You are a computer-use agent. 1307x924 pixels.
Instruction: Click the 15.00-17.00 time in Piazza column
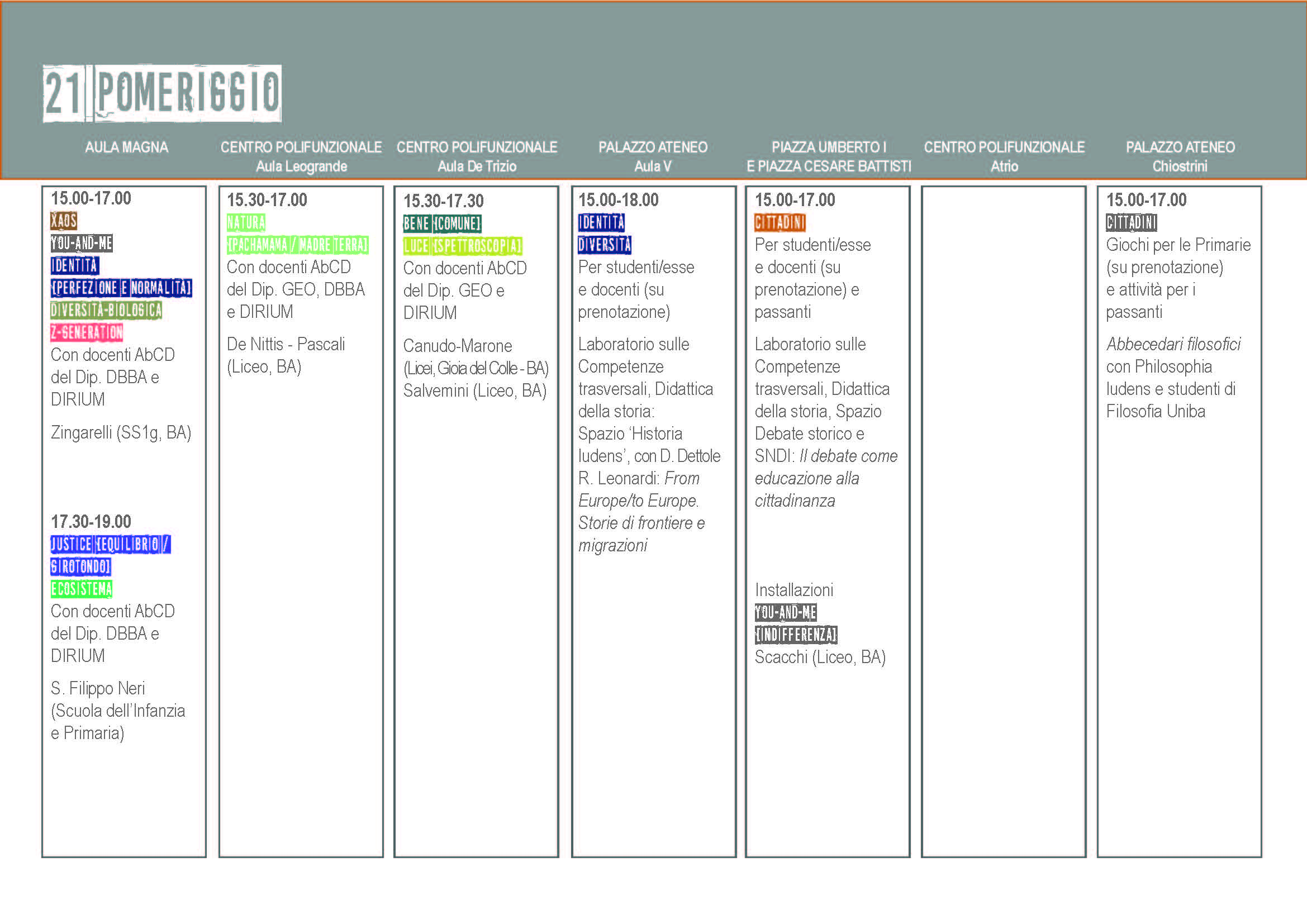pos(795,201)
